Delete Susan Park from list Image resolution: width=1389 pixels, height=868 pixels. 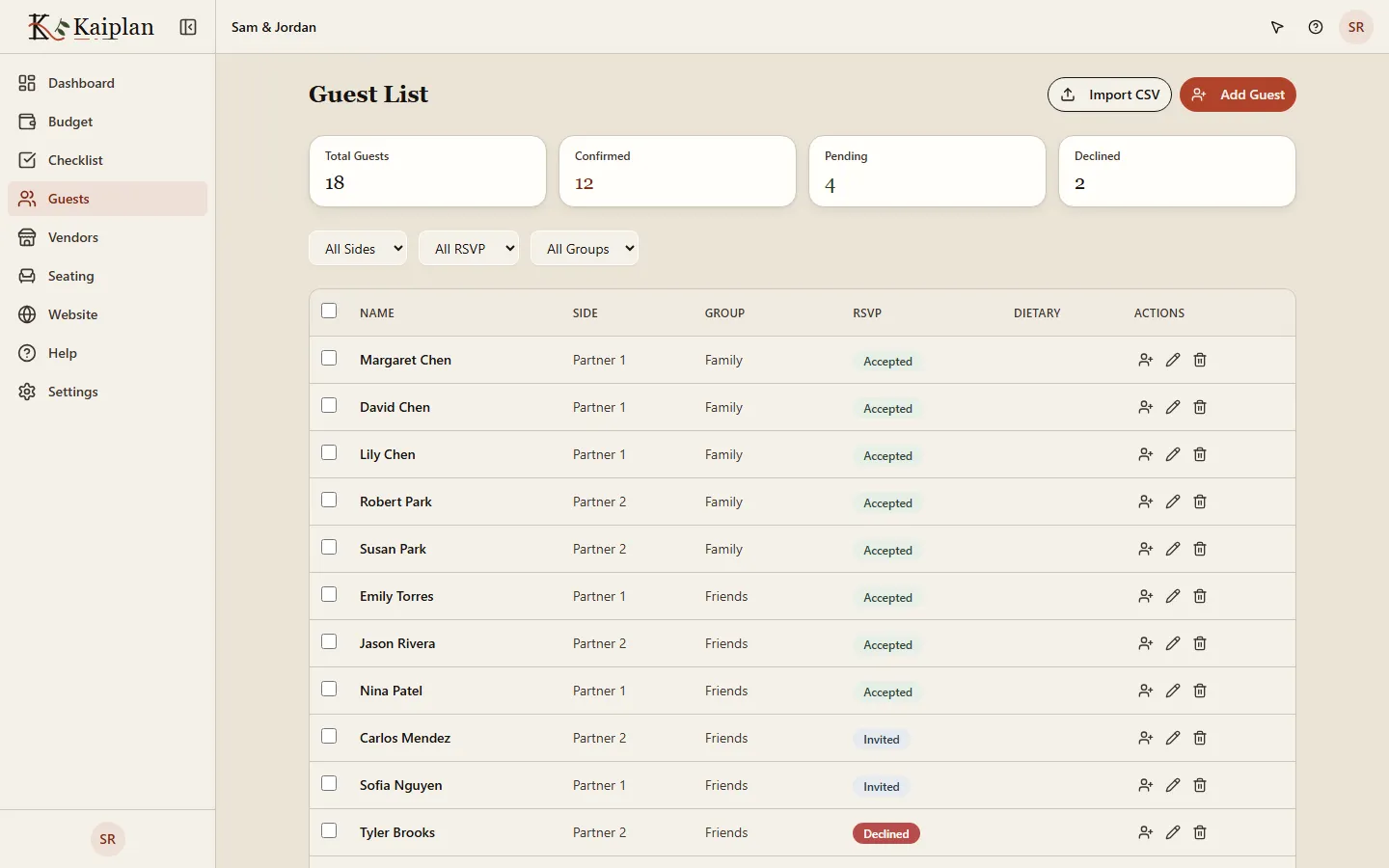(x=1200, y=549)
